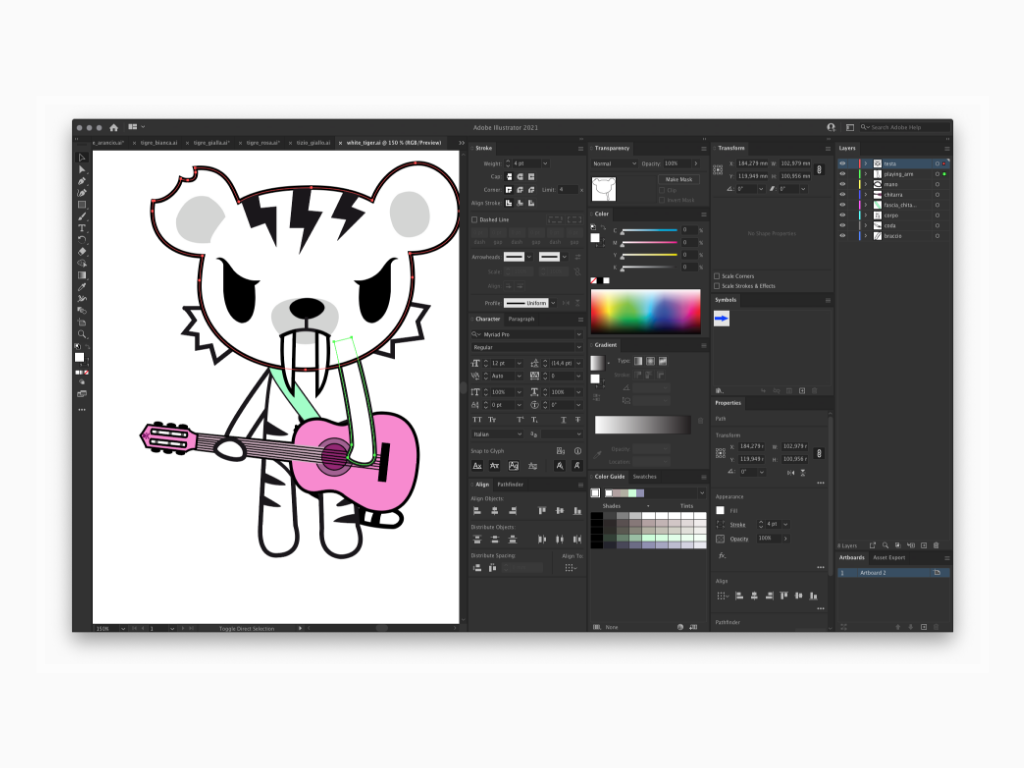Choose bevel join corner option

532,189
